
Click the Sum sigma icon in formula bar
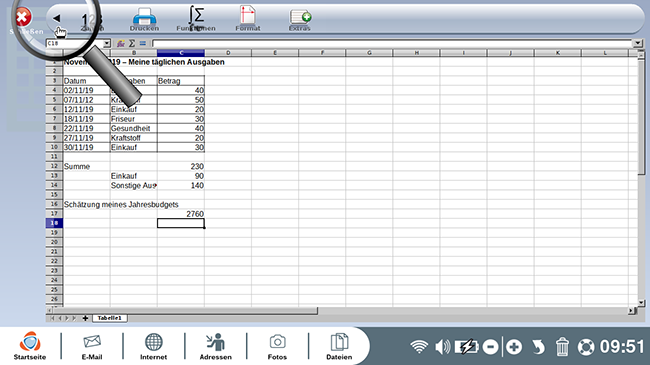(x=132, y=43)
